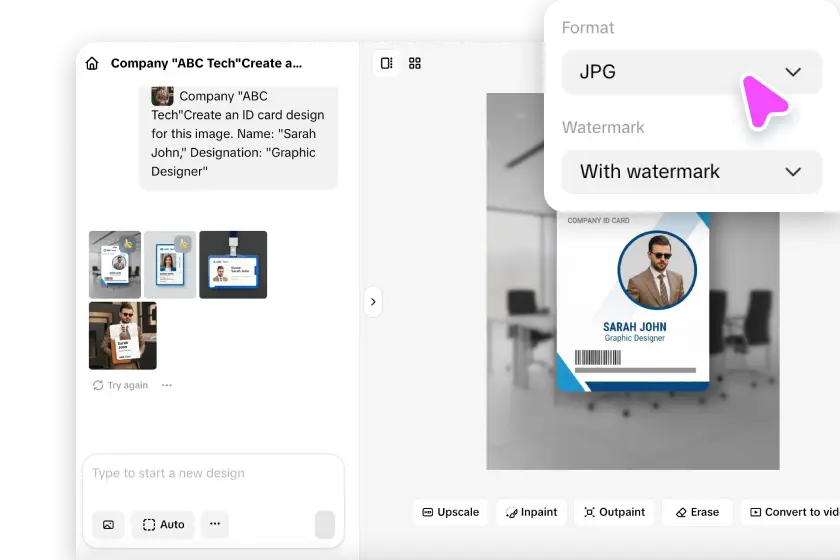Click the prompt text message bubble
840x560 pixels.
238,137
